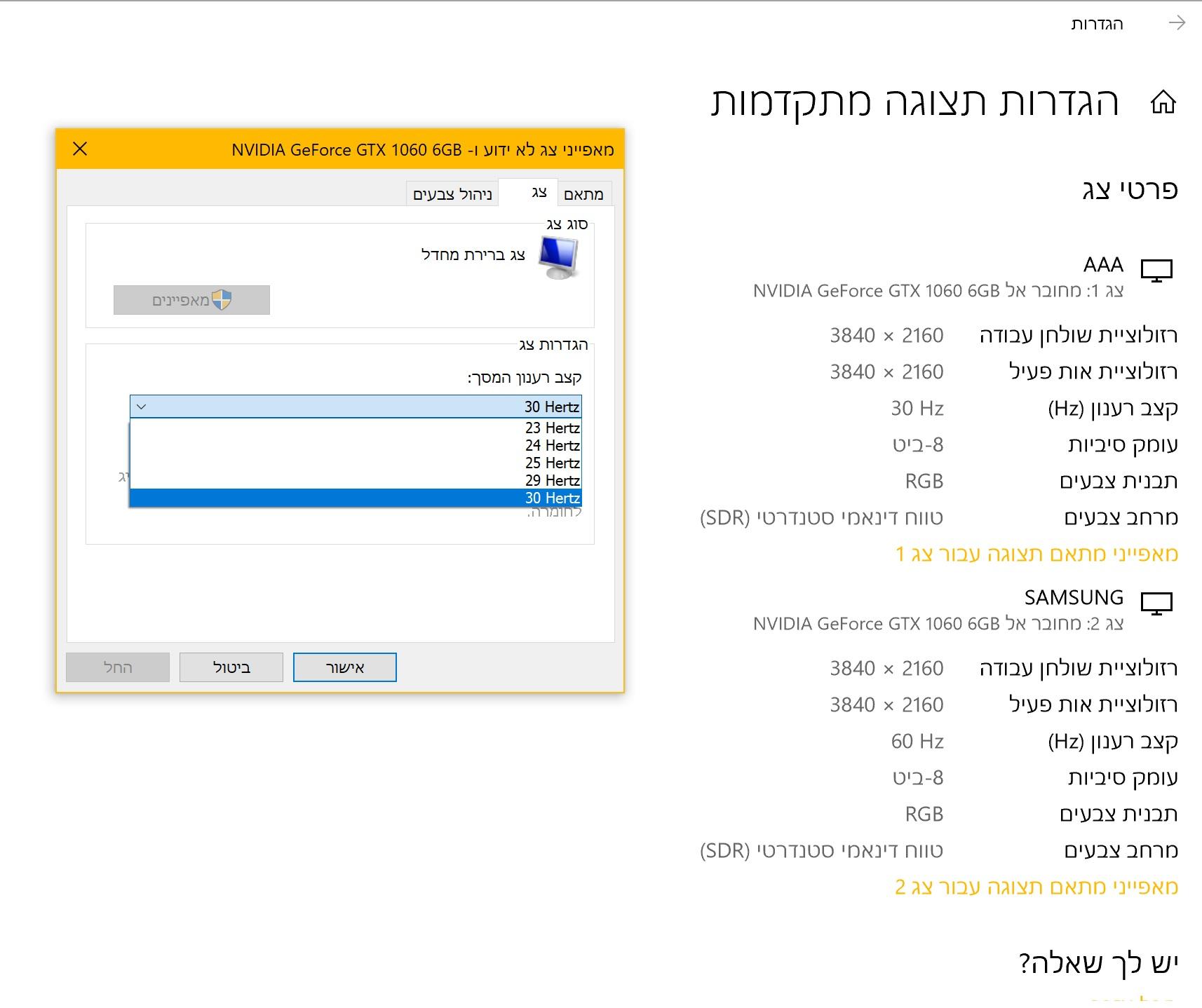Open display adapter properties link for display 1
Viewport: 1202px width, 1008px height.
(x=1036, y=554)
